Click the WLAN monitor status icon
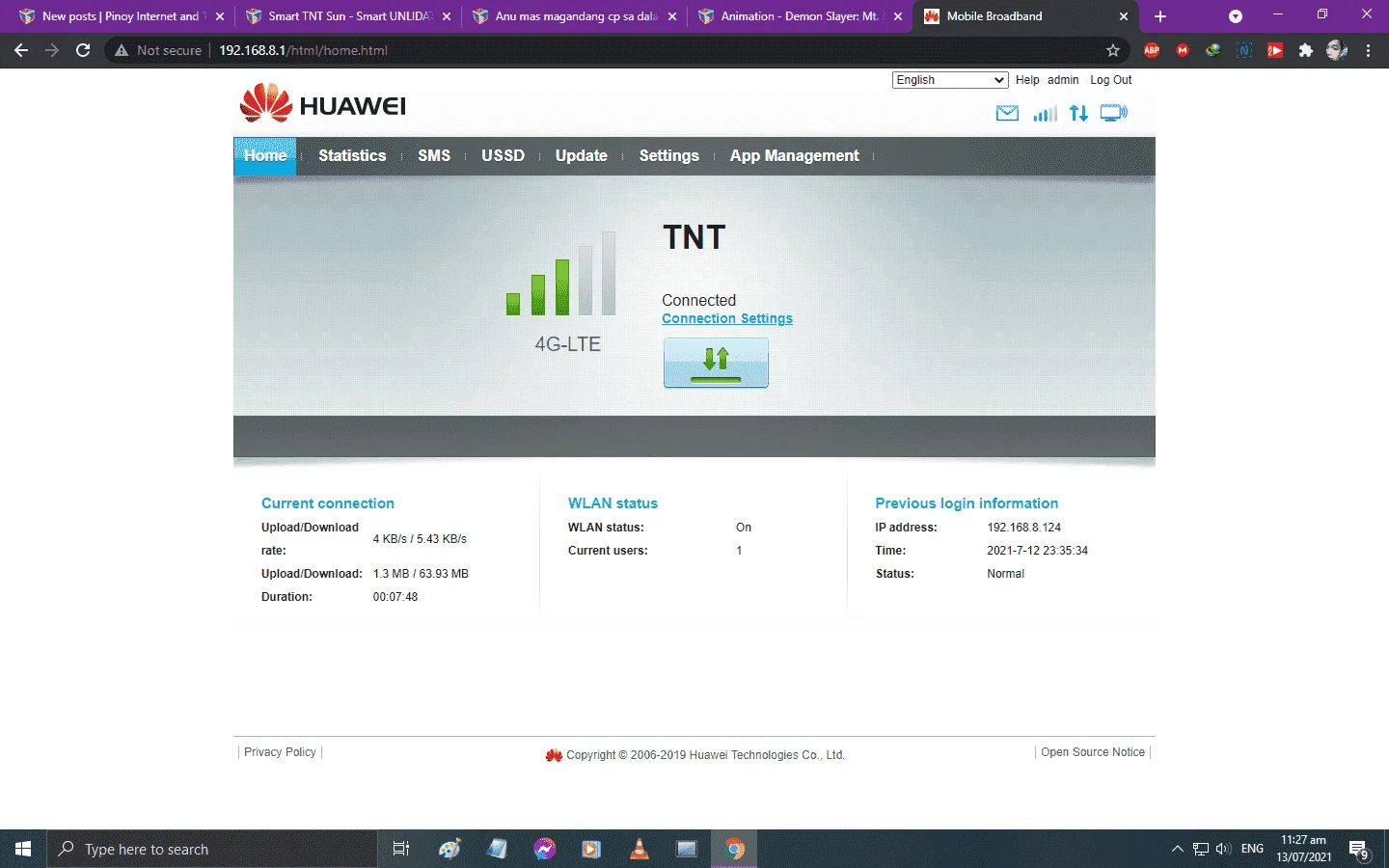 [1114, 114]
